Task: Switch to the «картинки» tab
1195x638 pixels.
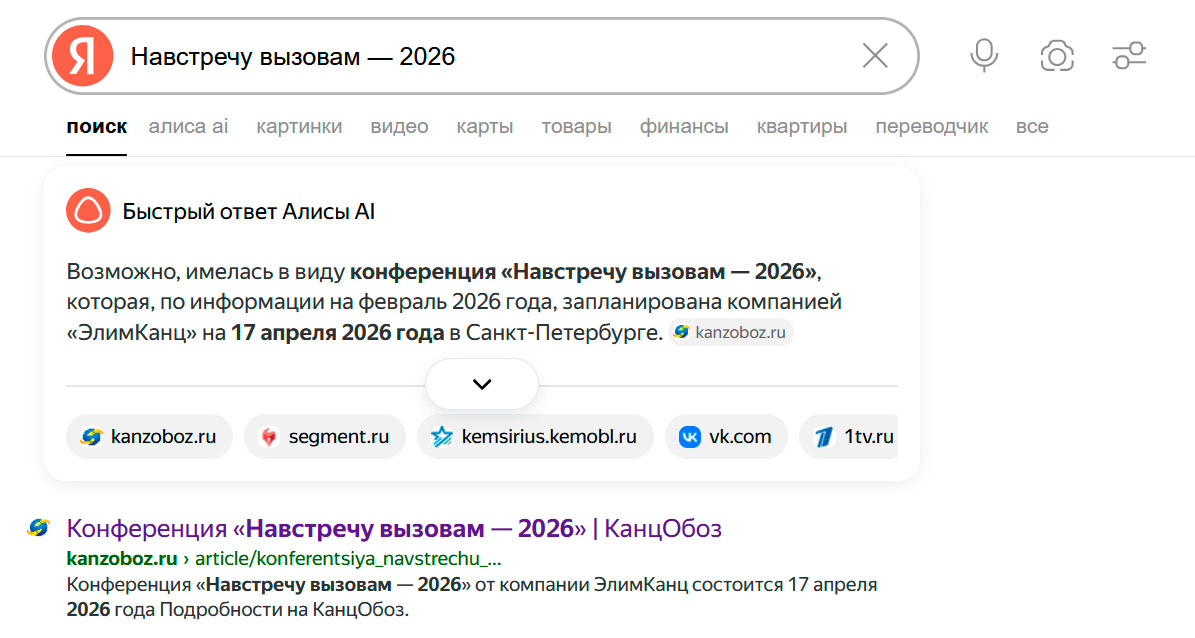Action: (x=299, y=127)
